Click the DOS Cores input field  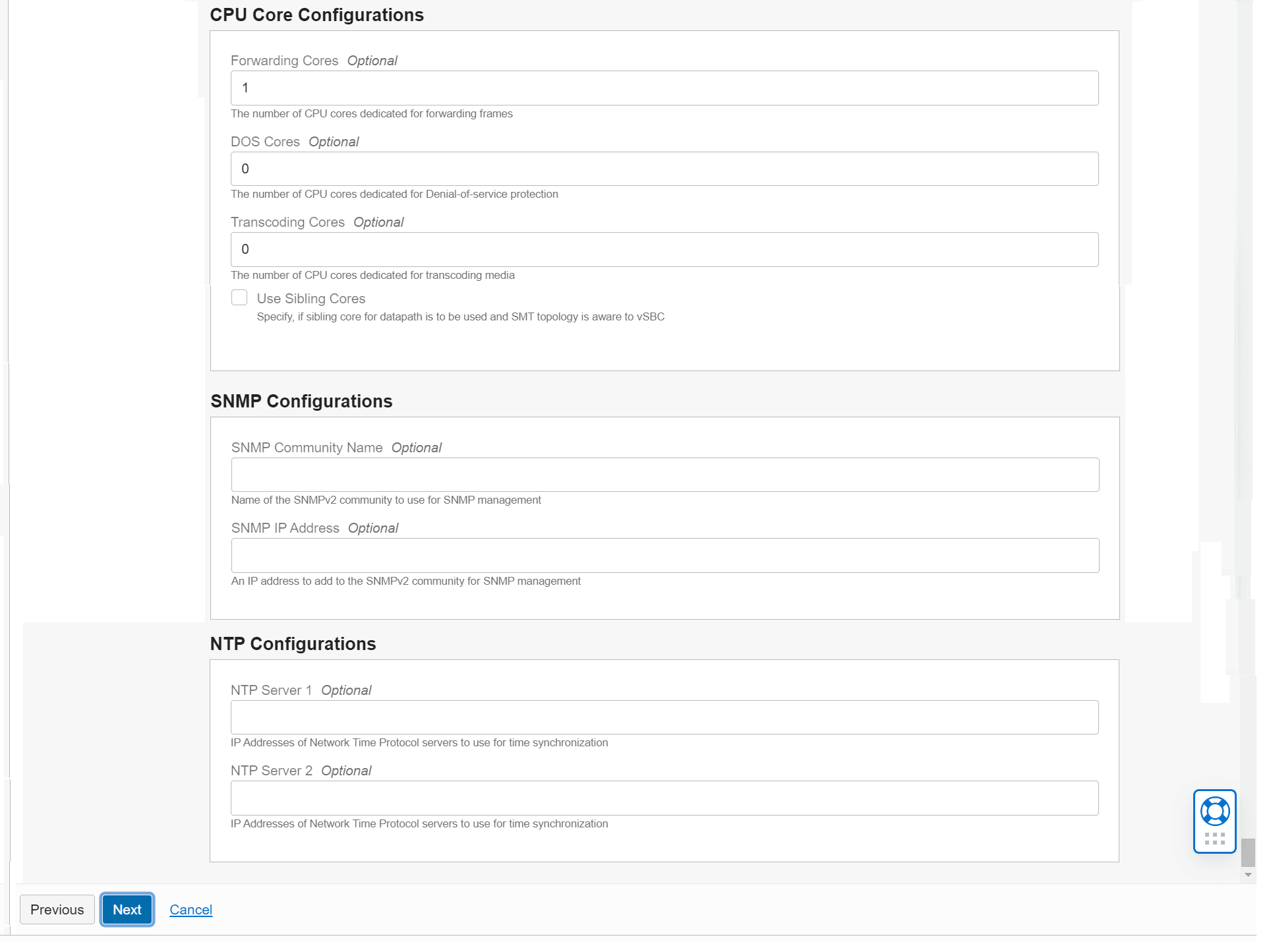[664, 168]
